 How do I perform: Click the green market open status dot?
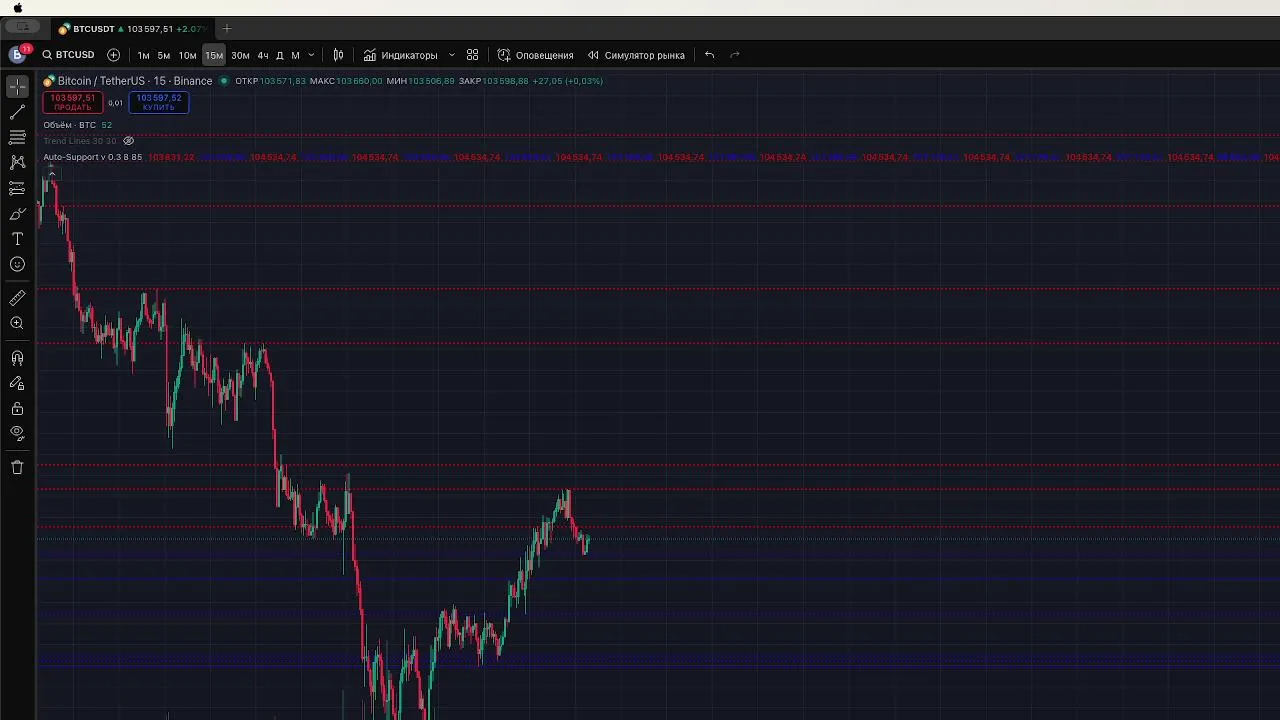(x=224, y=81)
